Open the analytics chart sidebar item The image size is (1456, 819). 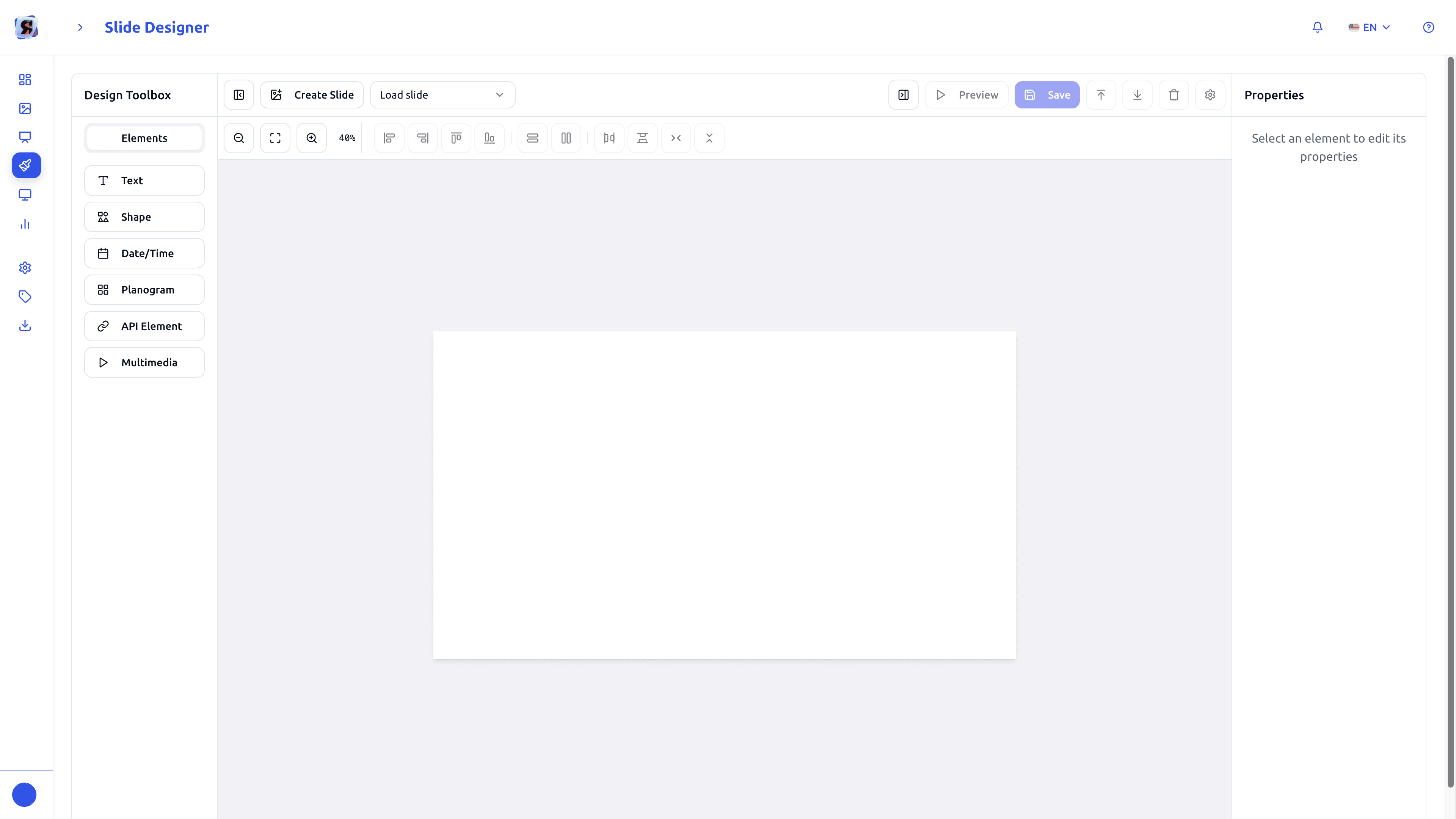click(25, 224)
